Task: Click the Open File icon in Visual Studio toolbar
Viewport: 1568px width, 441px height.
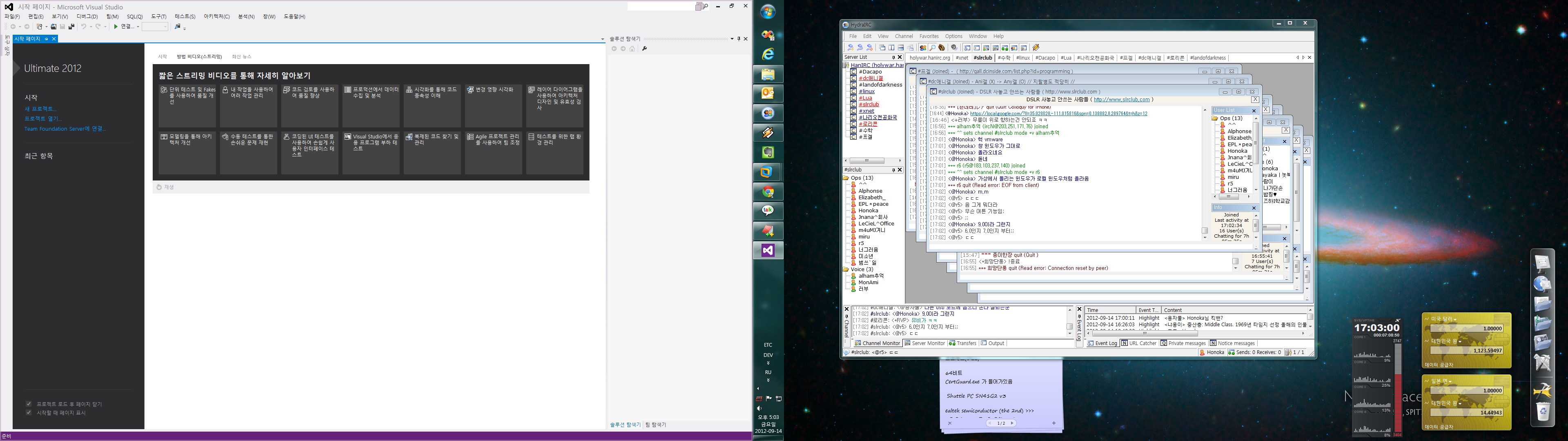Action: click(x=53, y=27)
